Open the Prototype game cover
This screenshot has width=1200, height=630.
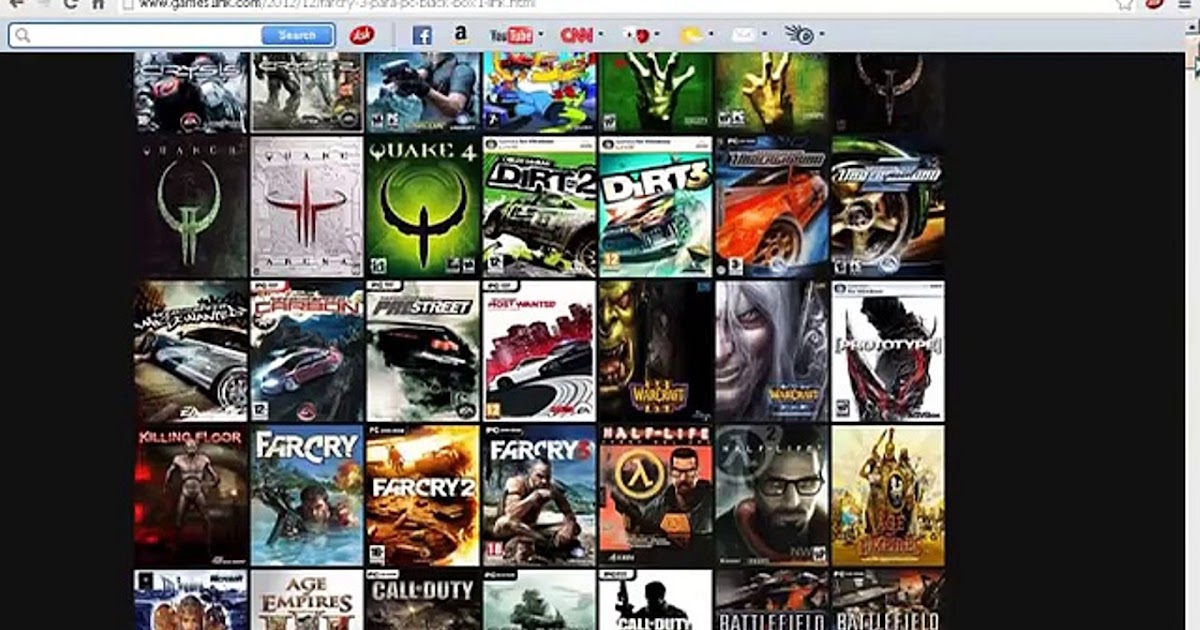888,351
